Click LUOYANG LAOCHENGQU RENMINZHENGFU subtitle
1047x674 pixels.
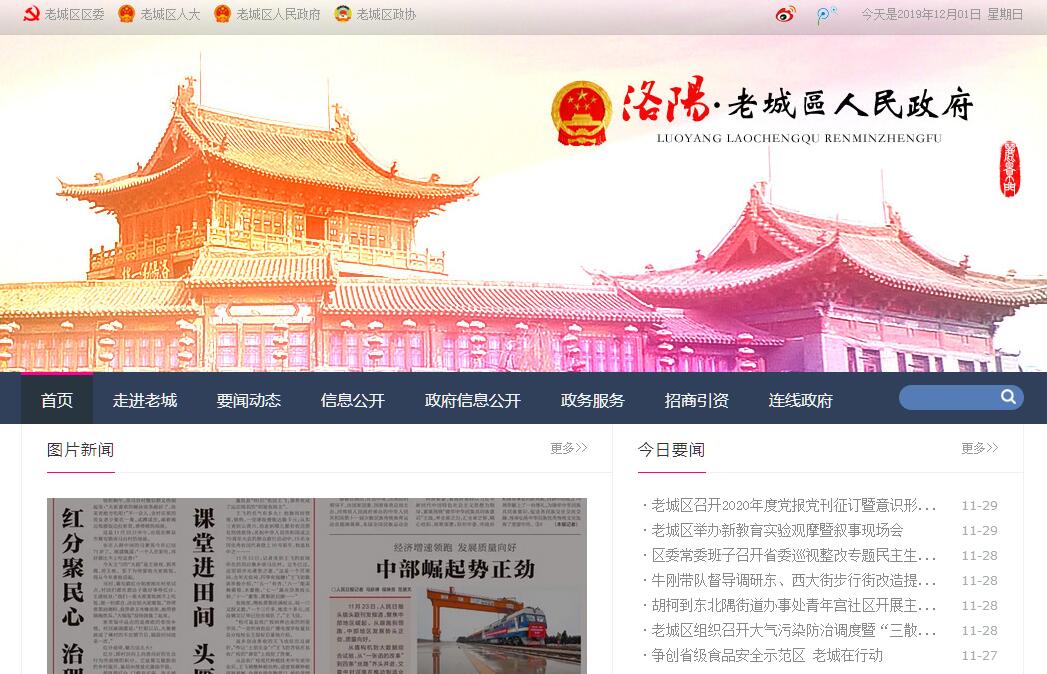(799, 138)
